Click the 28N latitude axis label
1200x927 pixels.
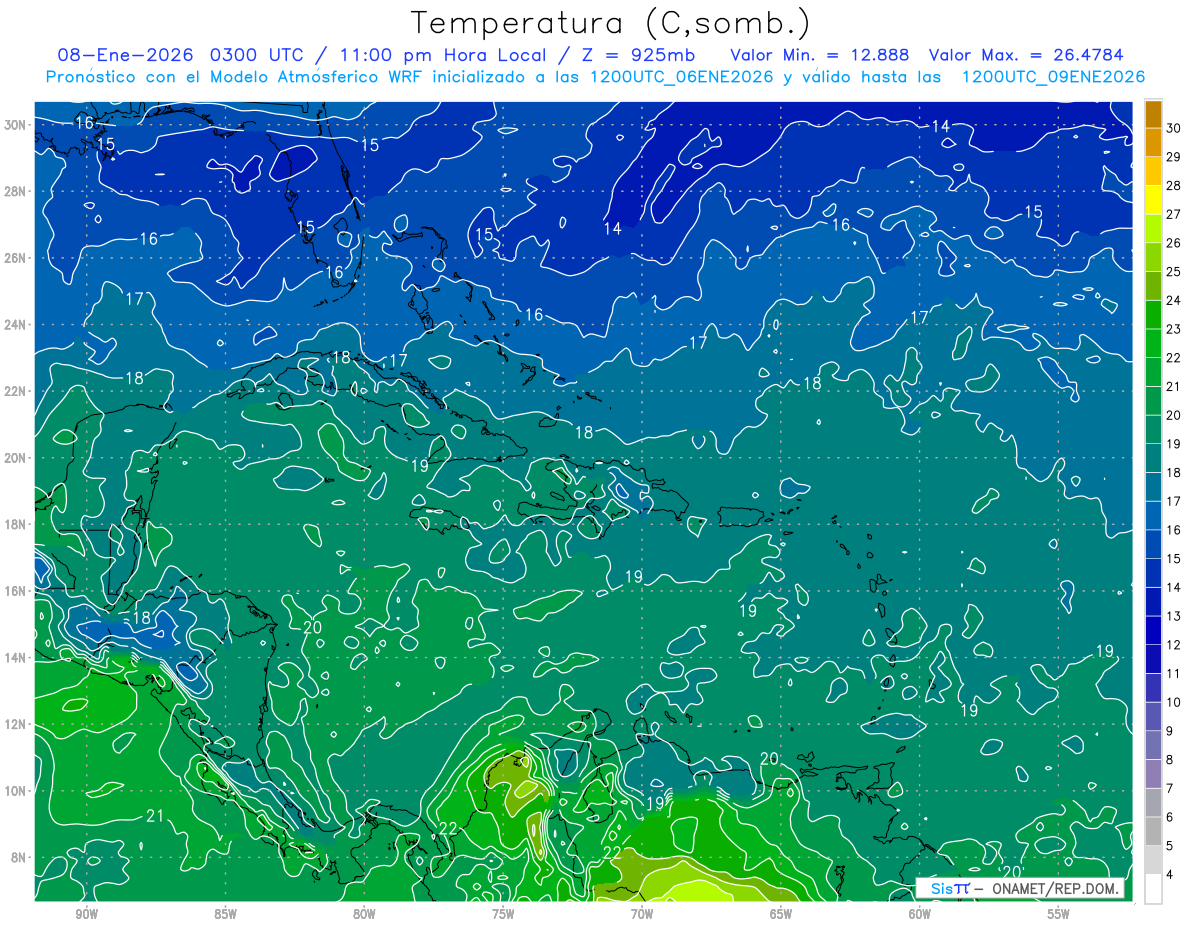[x=15, y=191]
